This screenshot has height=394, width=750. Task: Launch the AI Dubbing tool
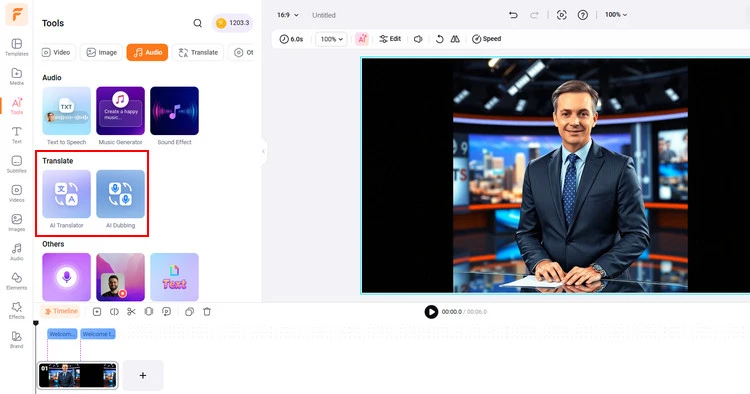point(121,199)
